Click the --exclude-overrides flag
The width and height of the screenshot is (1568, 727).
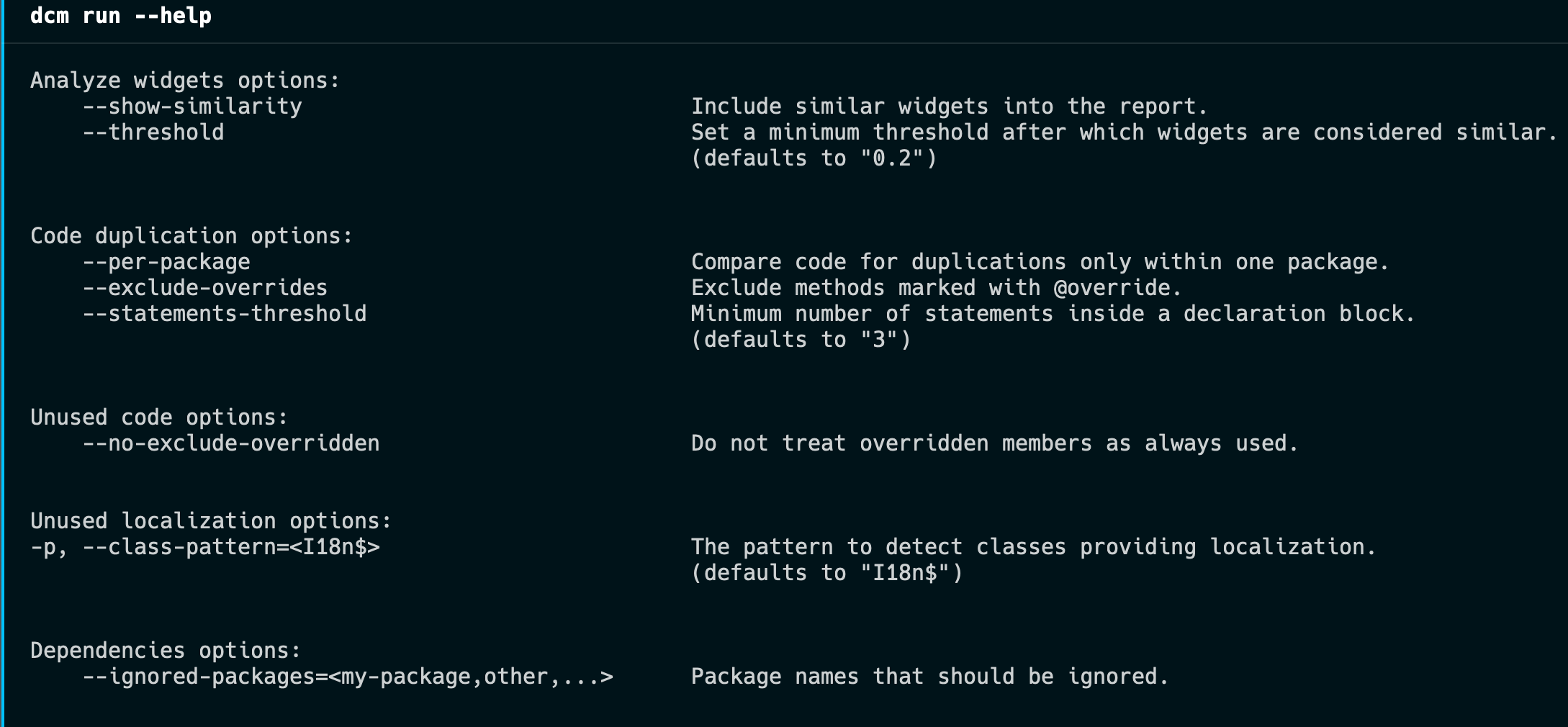coord(205,287)
